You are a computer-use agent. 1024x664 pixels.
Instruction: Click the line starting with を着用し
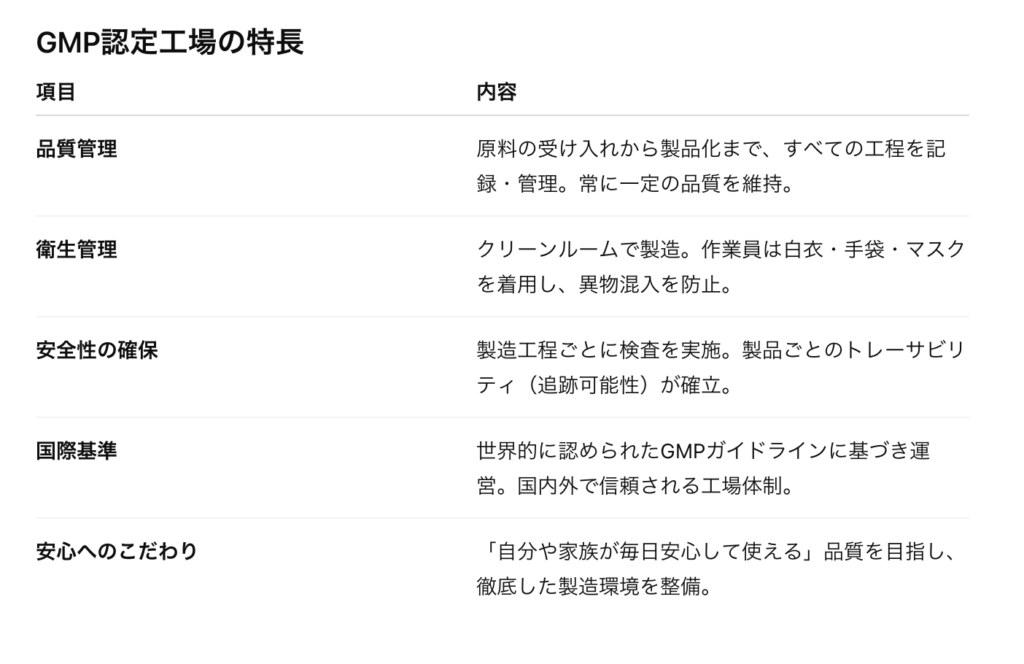coord(606,286)
